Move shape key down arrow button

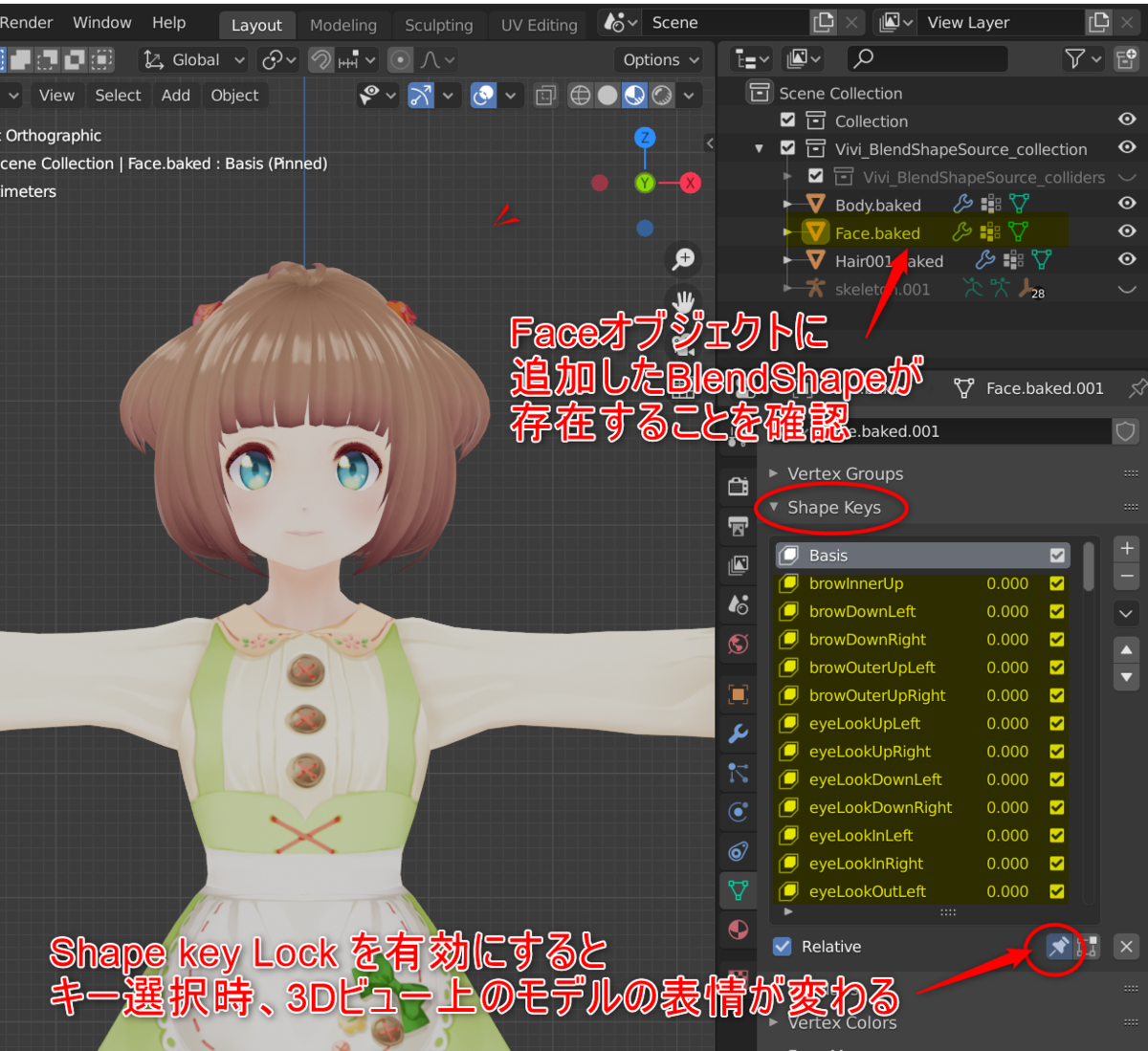[x=1127, y=677]
